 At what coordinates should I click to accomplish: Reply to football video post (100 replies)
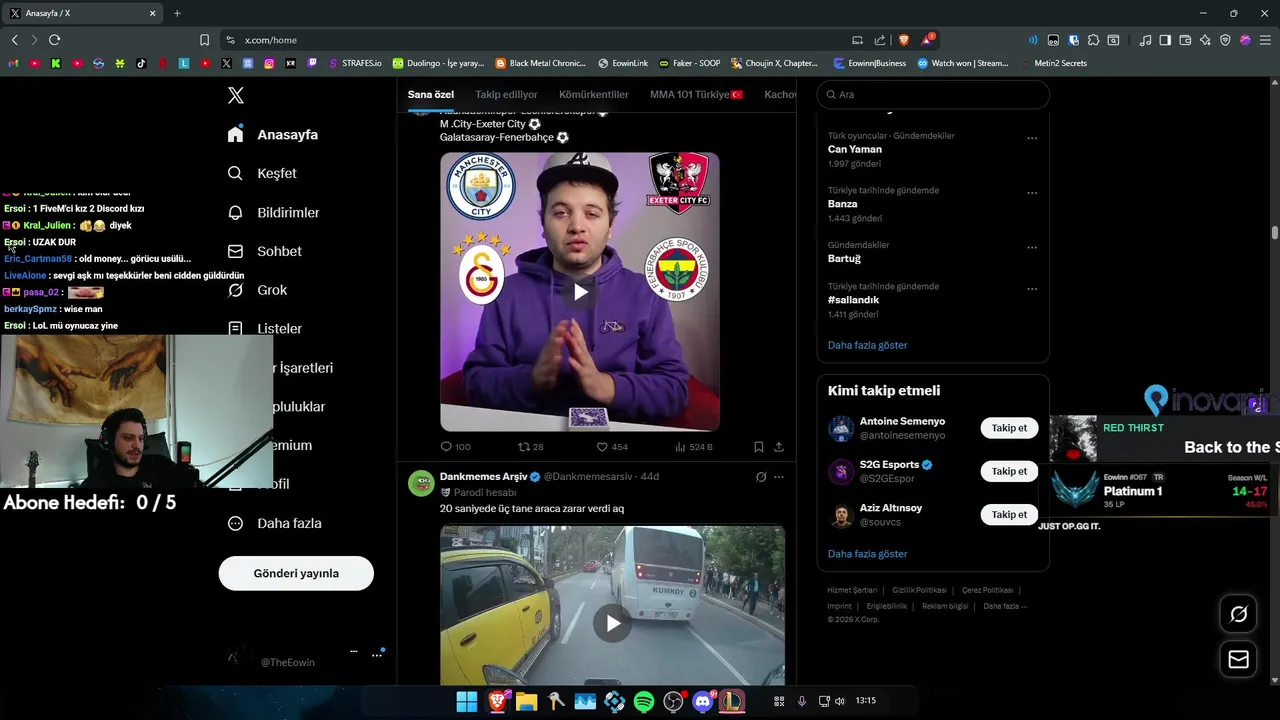[x=455, y=447]
